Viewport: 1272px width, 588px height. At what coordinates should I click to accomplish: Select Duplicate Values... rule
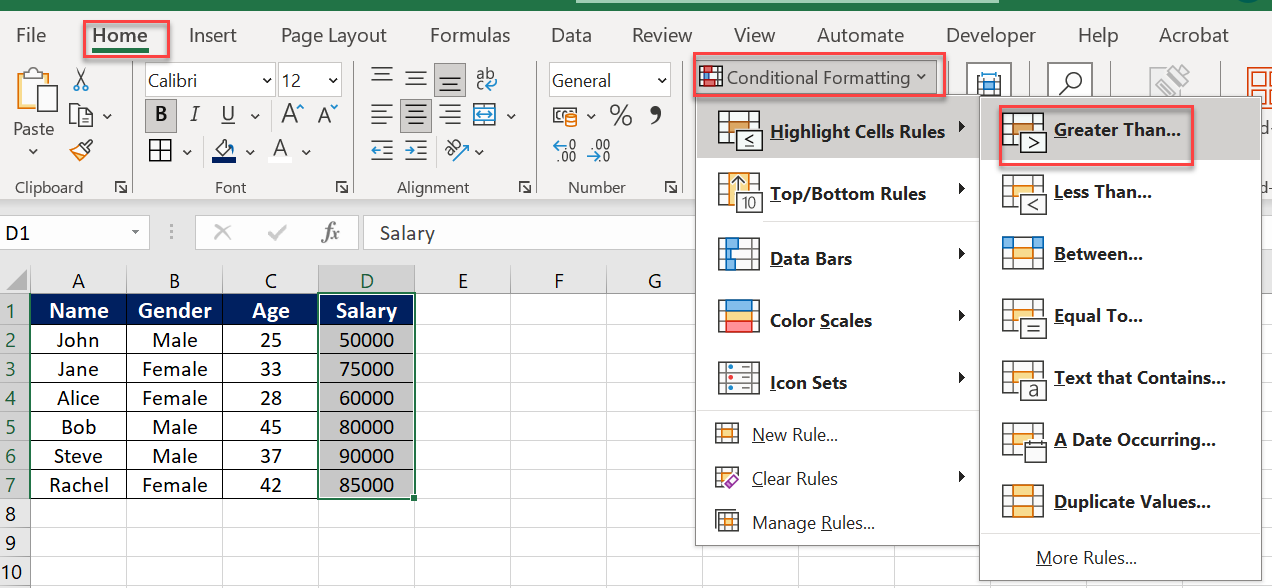point(1120,501)
